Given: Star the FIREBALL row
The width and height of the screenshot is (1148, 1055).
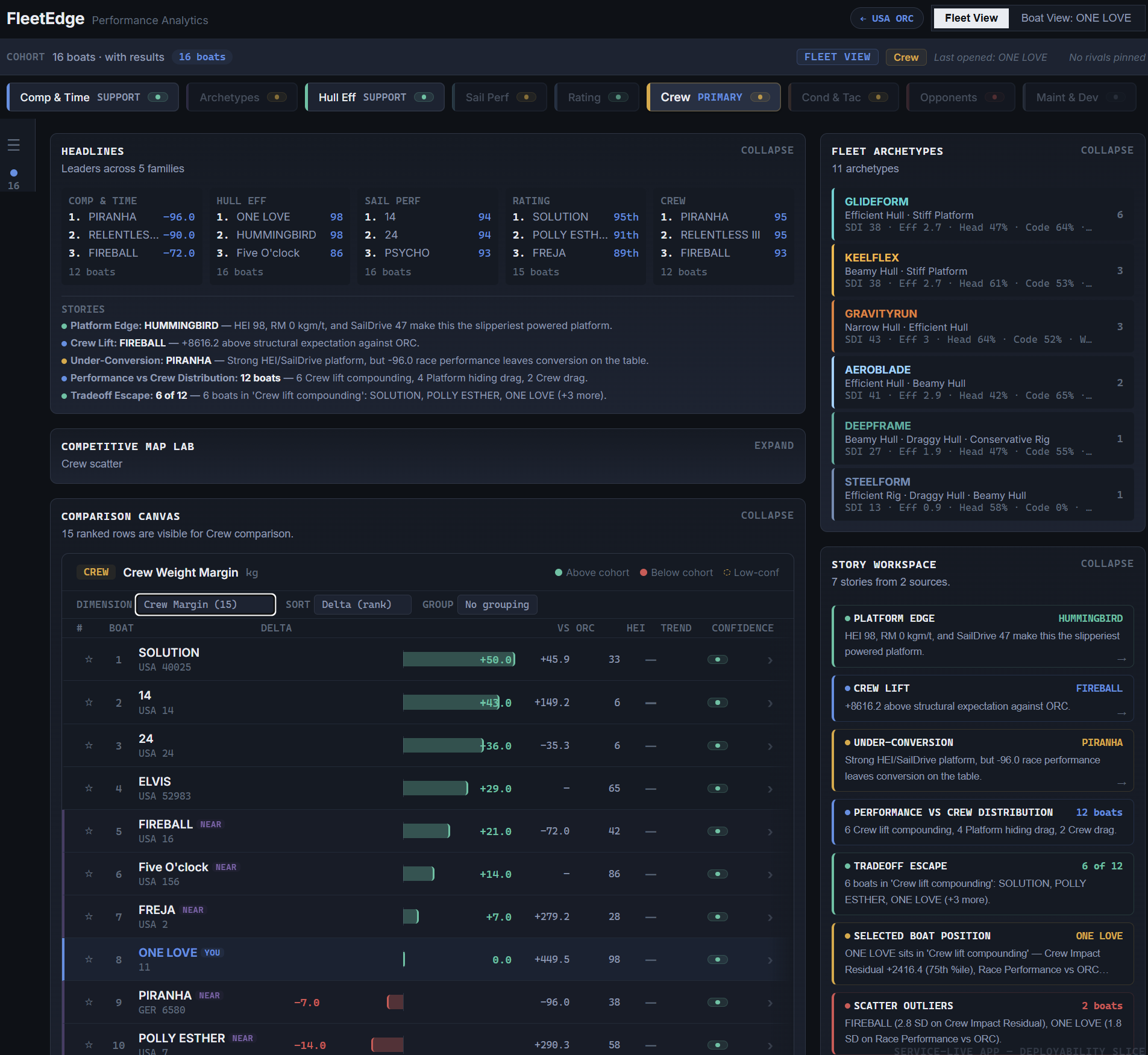Looking at the screenshot, I should 89,831.
